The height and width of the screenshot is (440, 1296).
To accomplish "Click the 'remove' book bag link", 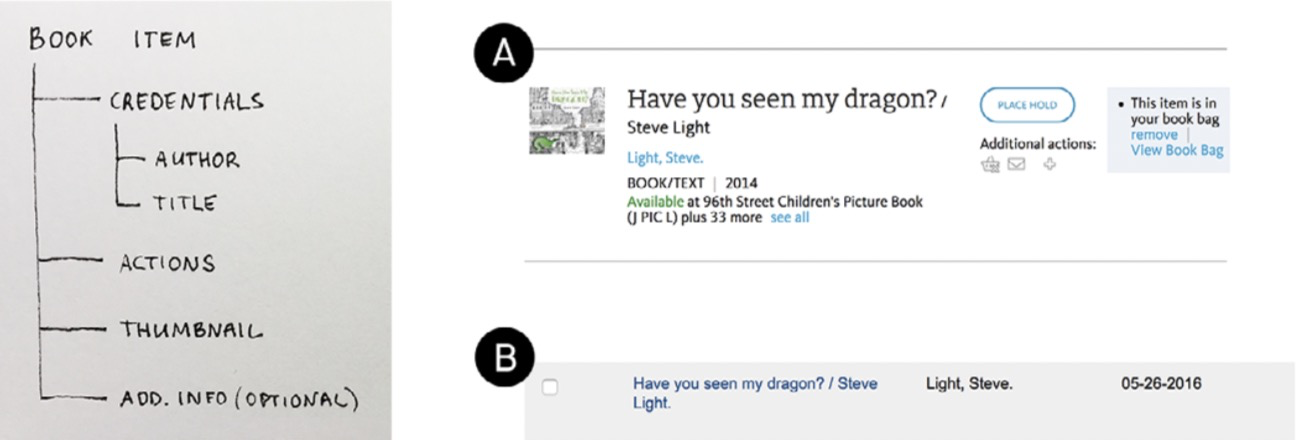I will click(x=1154, y=135).
